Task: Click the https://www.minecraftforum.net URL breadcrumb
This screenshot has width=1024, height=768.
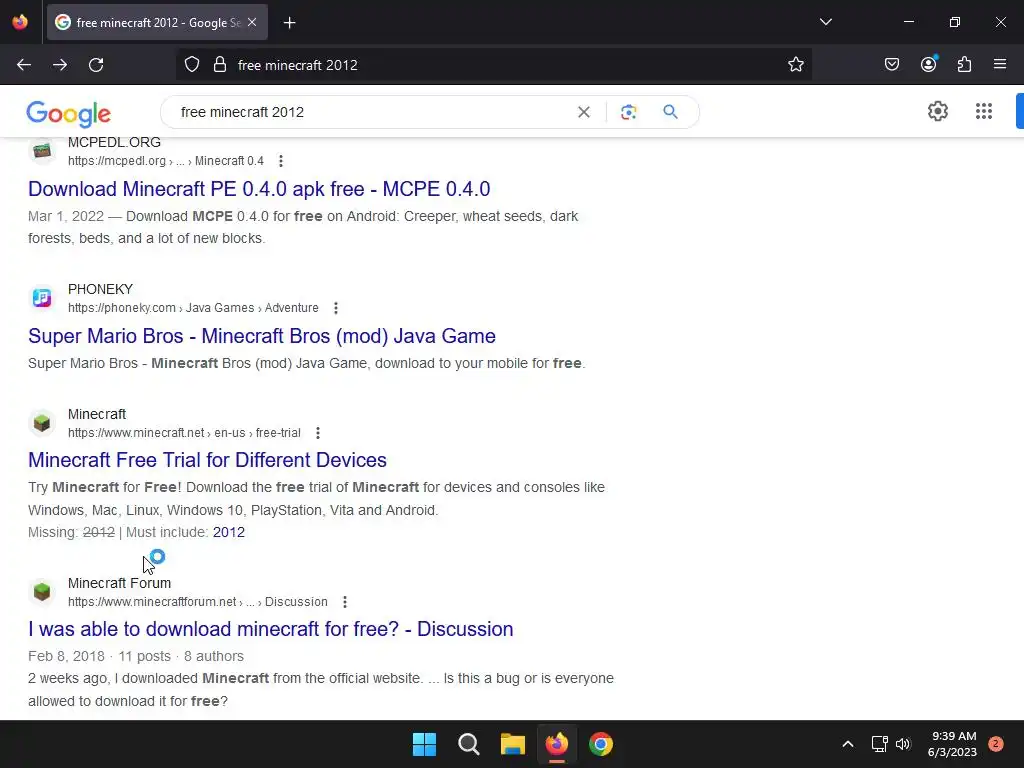Action: [198, 601]
